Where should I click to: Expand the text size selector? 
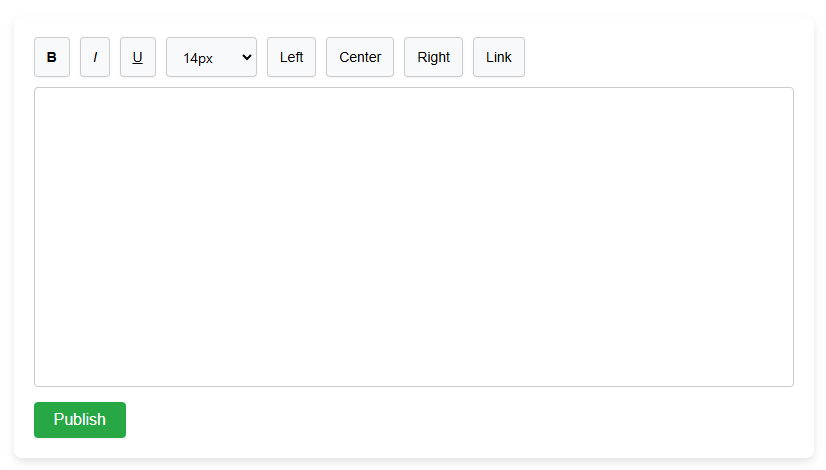pos(211,57)
